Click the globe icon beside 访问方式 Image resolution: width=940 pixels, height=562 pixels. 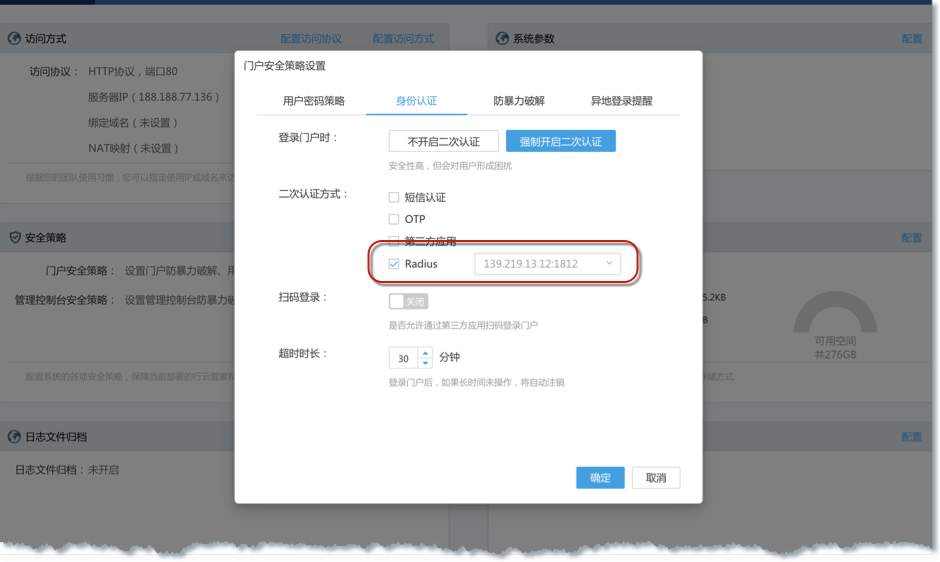(x=14, y=39)
